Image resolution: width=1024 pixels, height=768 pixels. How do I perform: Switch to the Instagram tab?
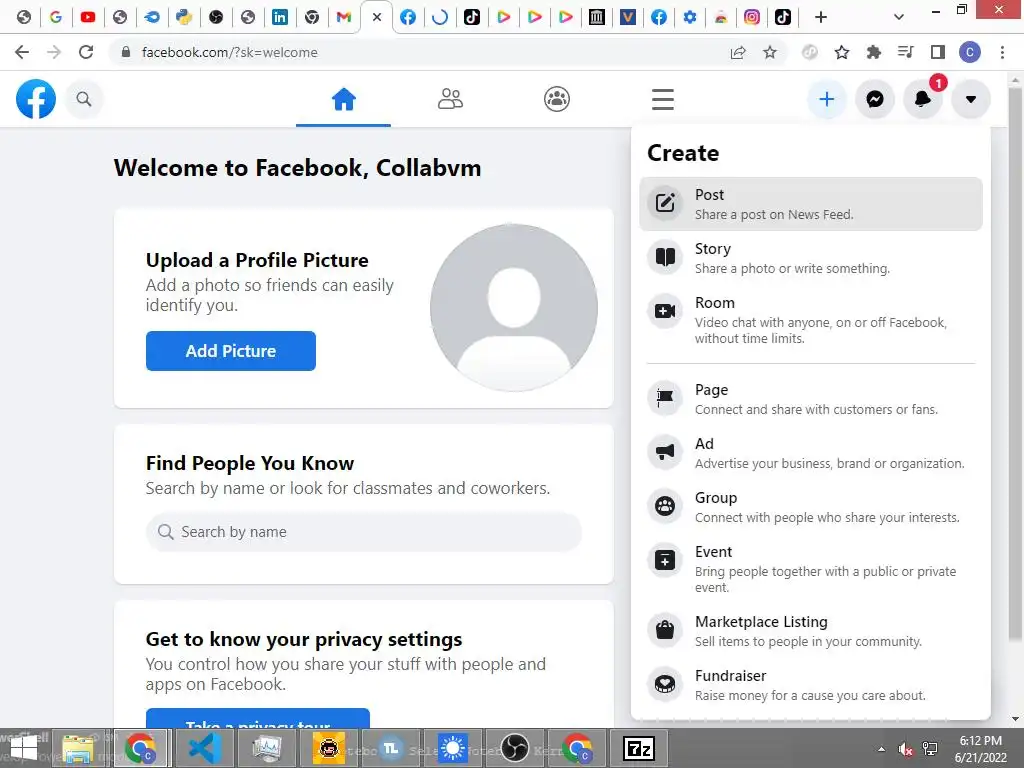(x=752, y=18)
